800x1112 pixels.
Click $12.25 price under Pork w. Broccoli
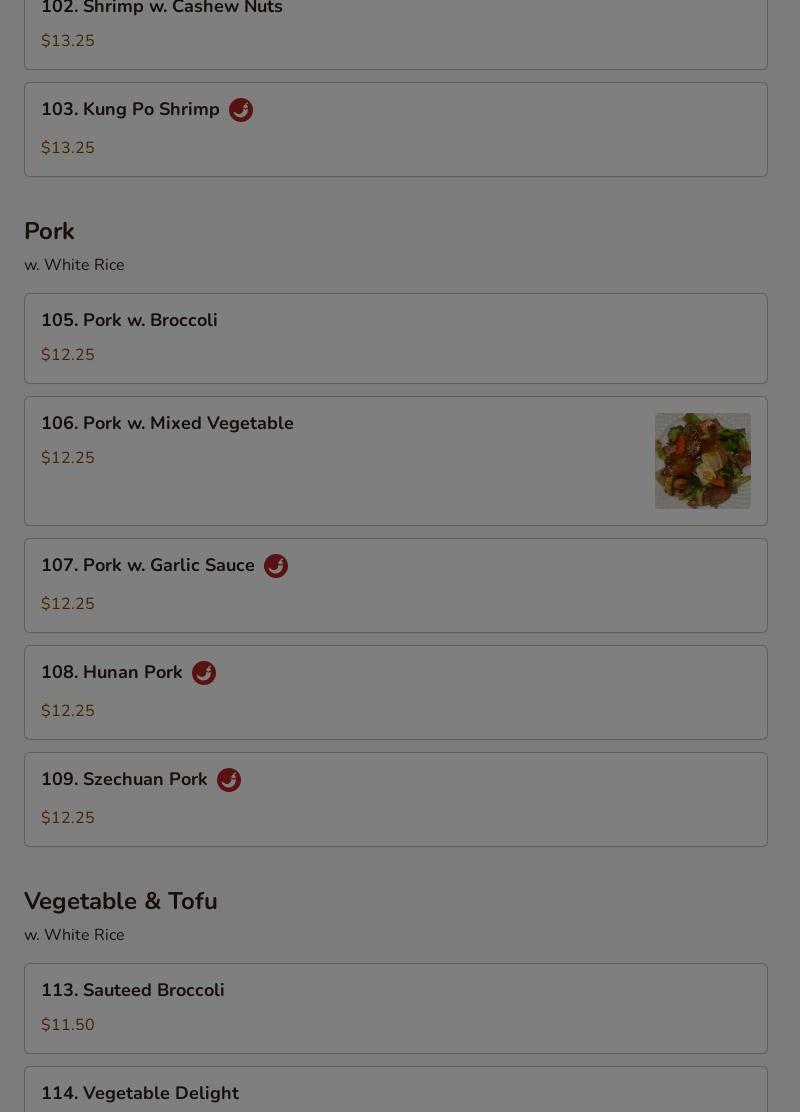(x=68, y=355)
